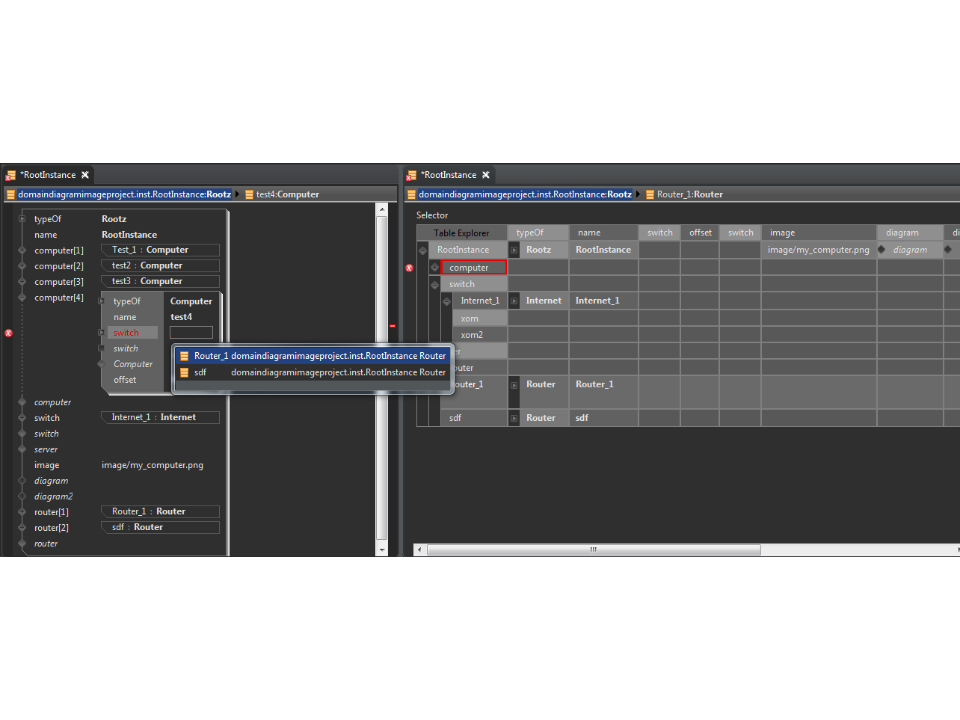Open the Test_1 : Computer reference
960x720 pixels.
click(x=160, y=250)
